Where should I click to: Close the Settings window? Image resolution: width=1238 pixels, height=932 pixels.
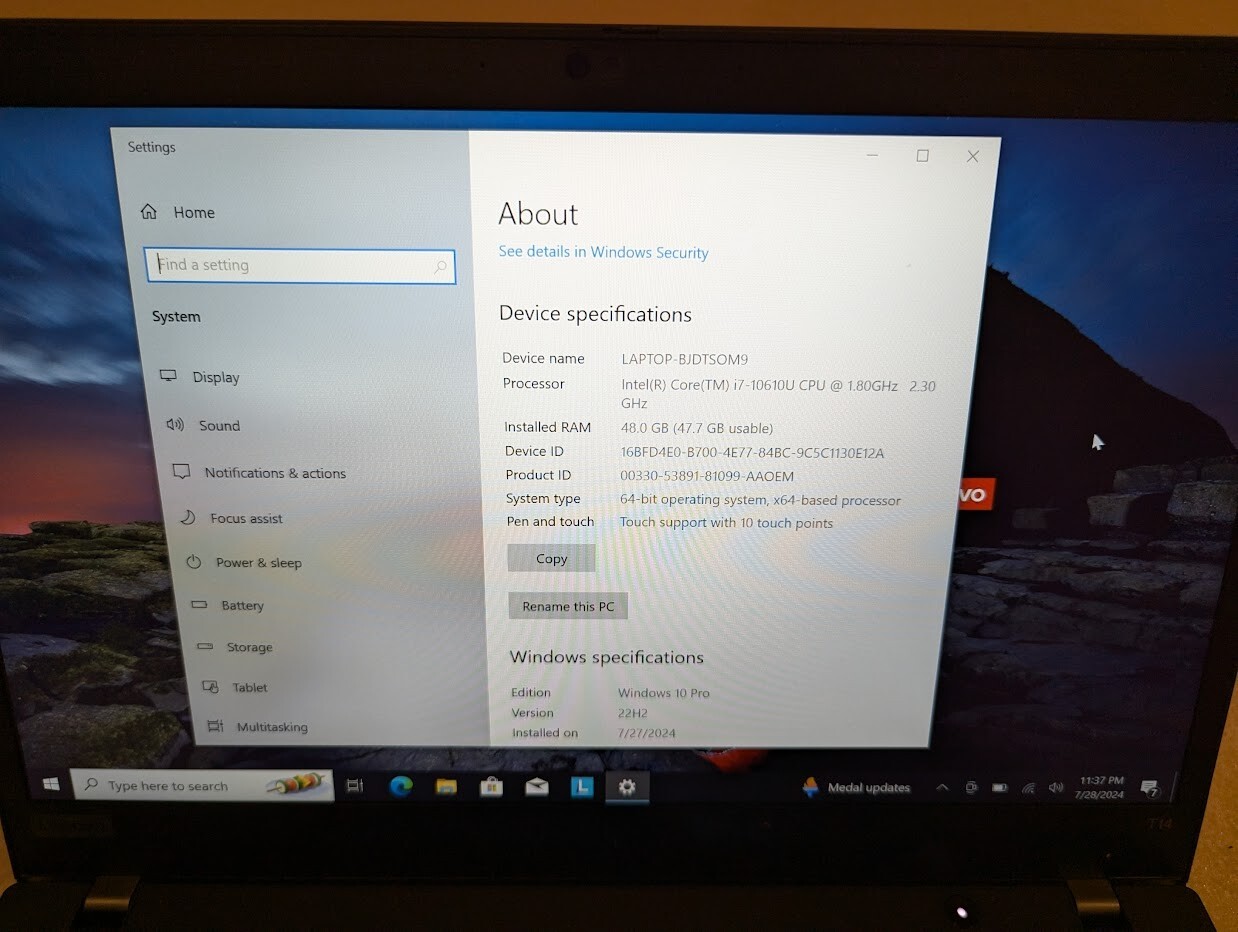972,157
